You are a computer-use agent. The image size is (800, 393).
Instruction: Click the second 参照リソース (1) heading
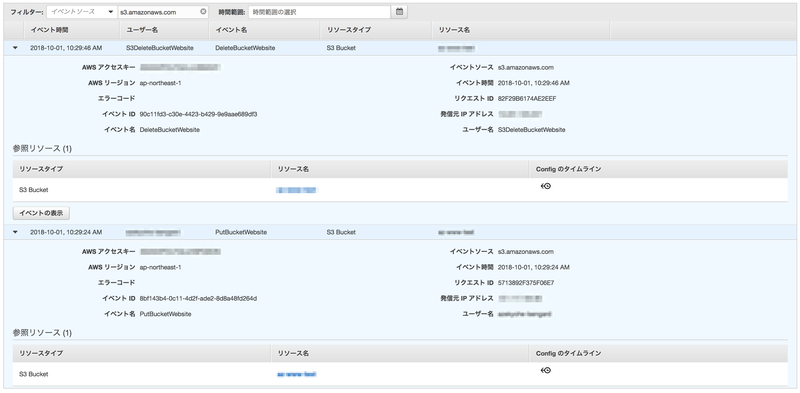tap(42, 333)
